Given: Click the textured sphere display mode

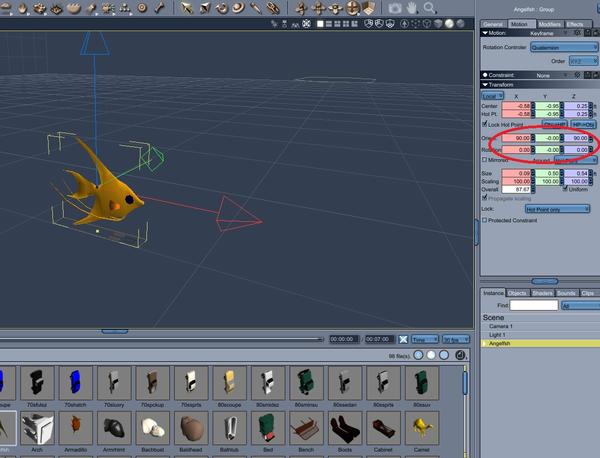Looking at the screenshot, I should click(461, 24).
